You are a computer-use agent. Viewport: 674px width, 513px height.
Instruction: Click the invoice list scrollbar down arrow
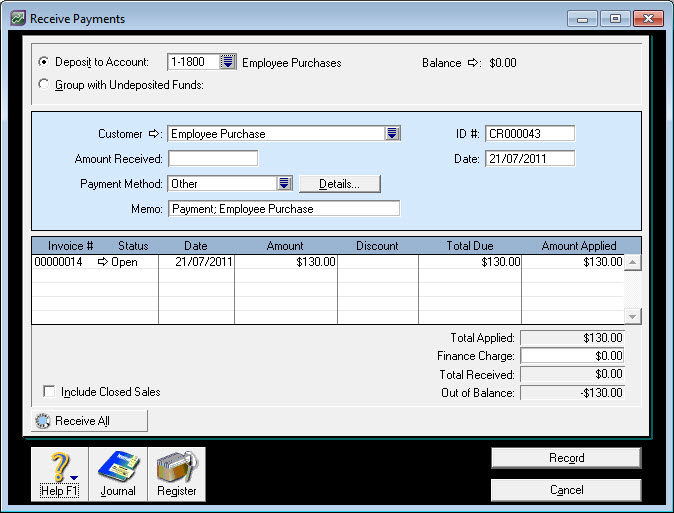coord(633,315)
